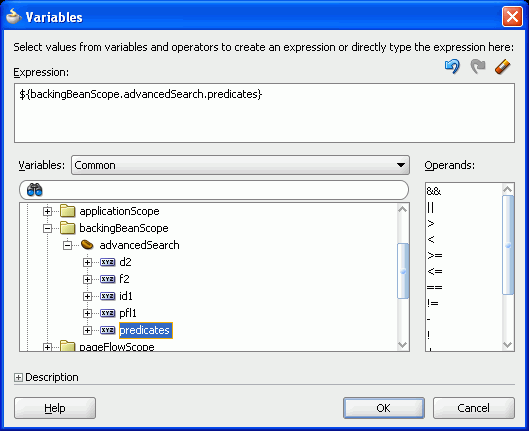This screenshot has height=431, width=529.
Task: Collapse the advancedSearch node
Action: [67, 245]
